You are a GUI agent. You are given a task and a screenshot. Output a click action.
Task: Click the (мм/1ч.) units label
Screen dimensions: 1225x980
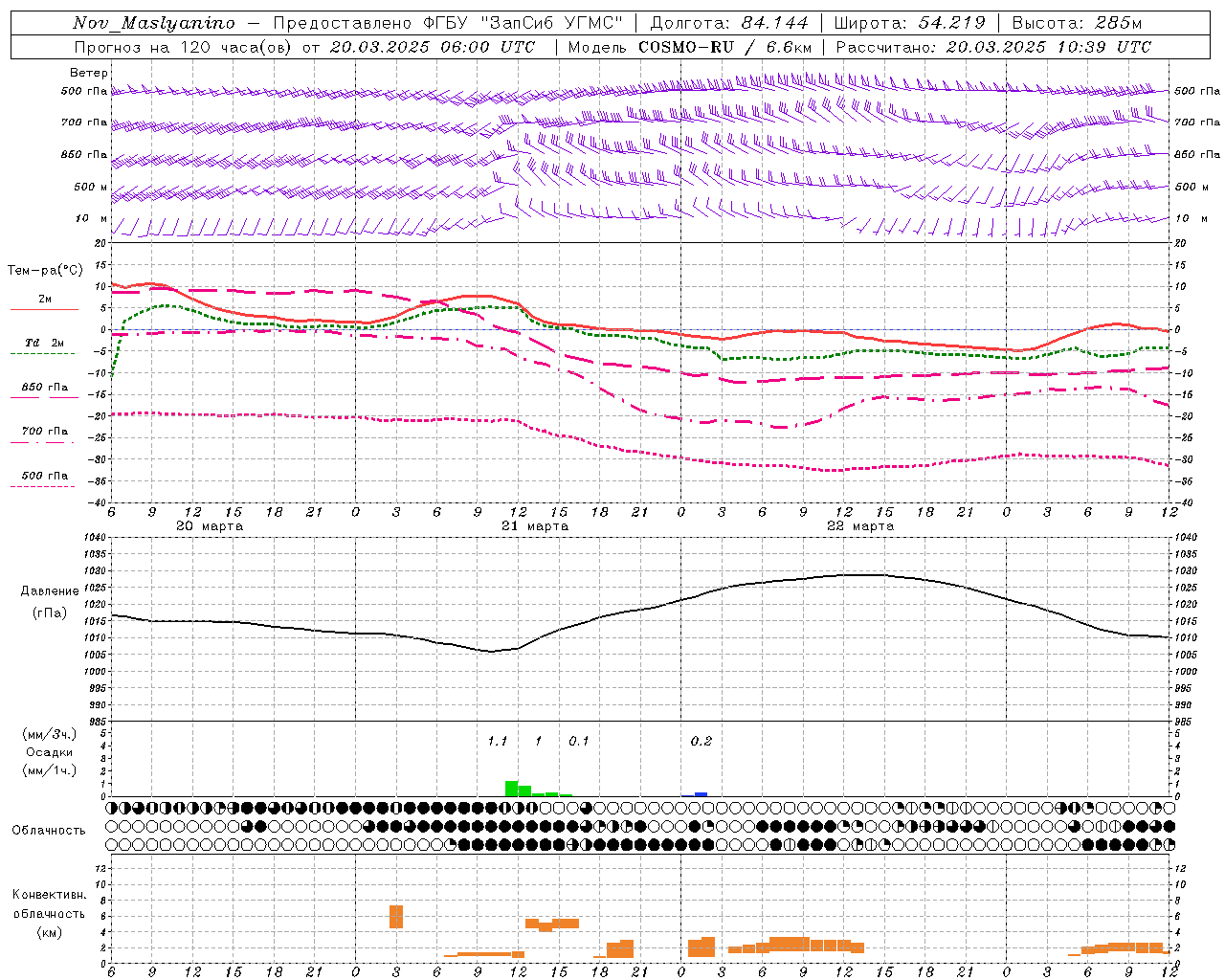coord(48,770)
